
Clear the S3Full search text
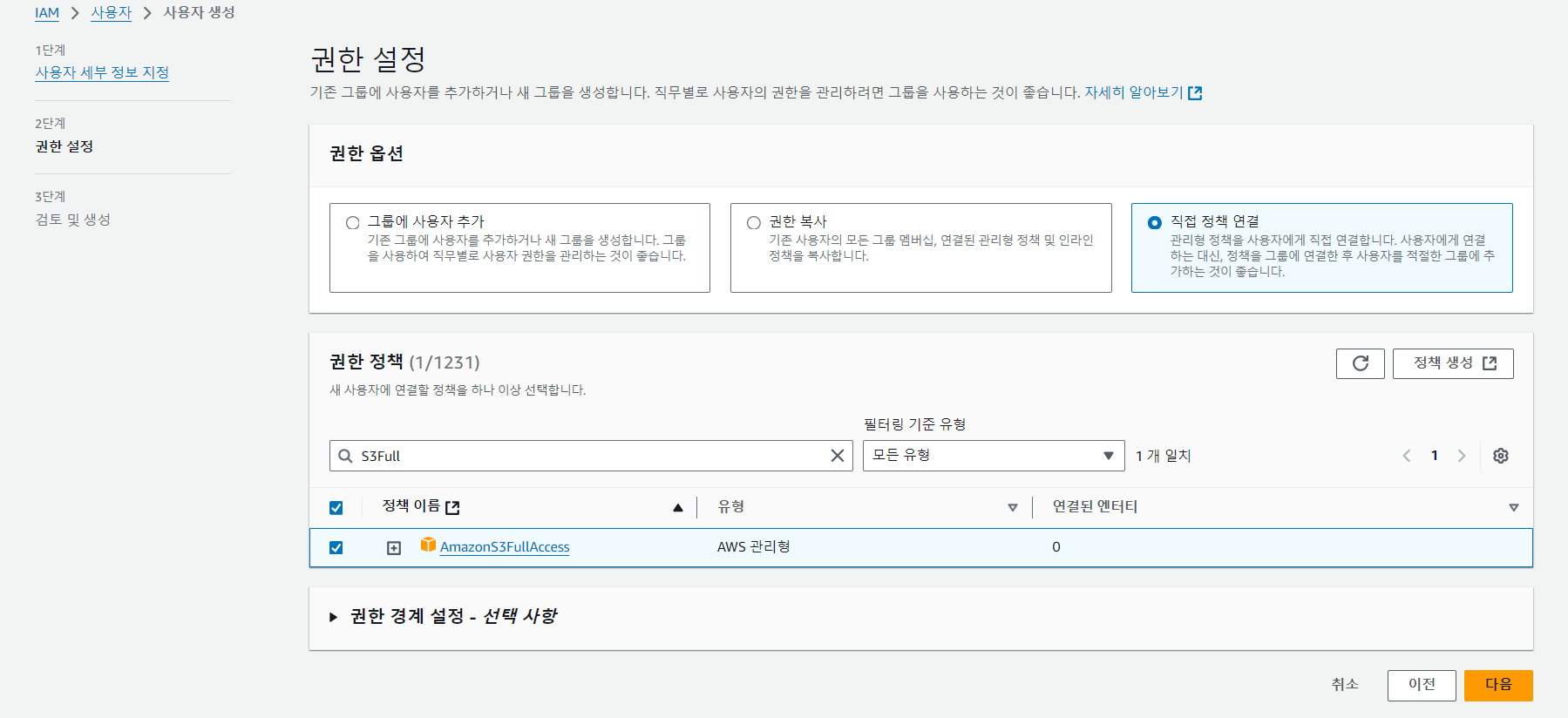coord(838,456)
